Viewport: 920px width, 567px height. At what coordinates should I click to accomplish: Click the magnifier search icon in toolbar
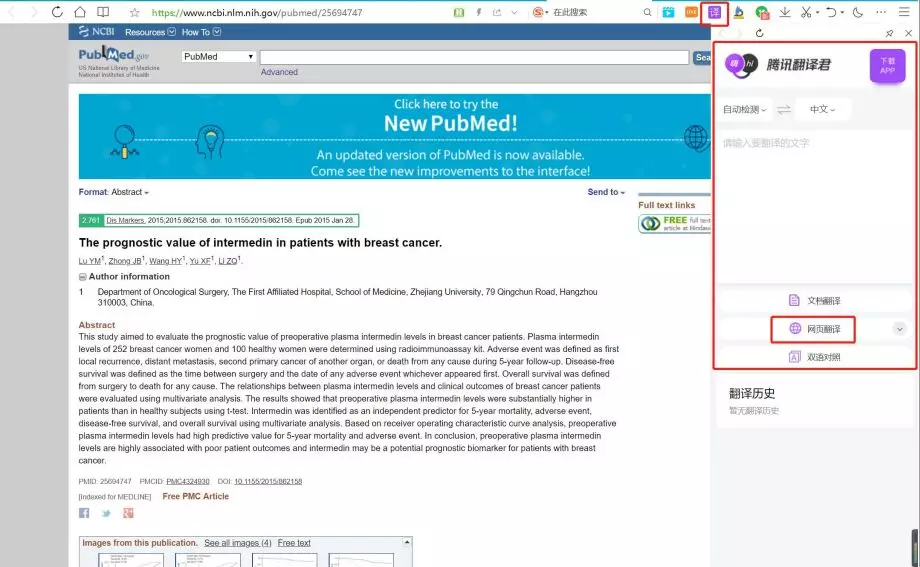click(x=647, y=12)
